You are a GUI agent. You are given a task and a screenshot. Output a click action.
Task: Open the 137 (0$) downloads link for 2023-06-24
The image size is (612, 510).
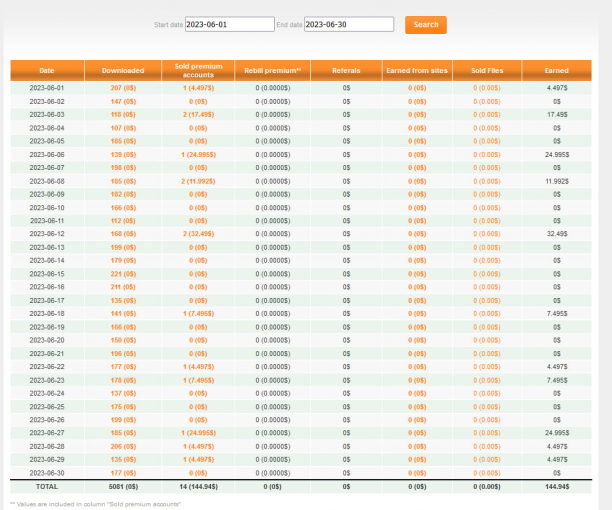point(123,393)
